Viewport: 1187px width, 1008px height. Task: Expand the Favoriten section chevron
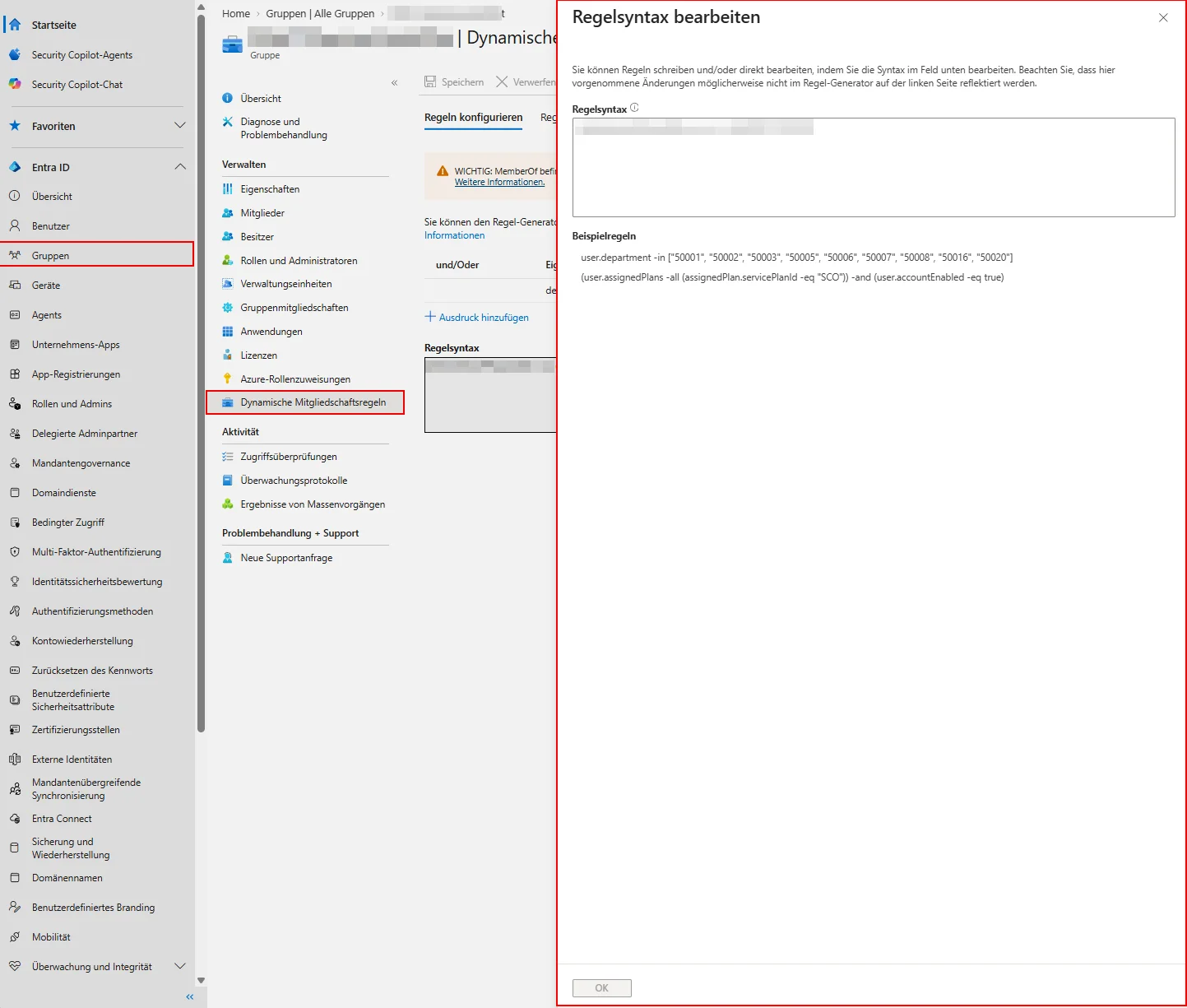click(x=180, y=125)
